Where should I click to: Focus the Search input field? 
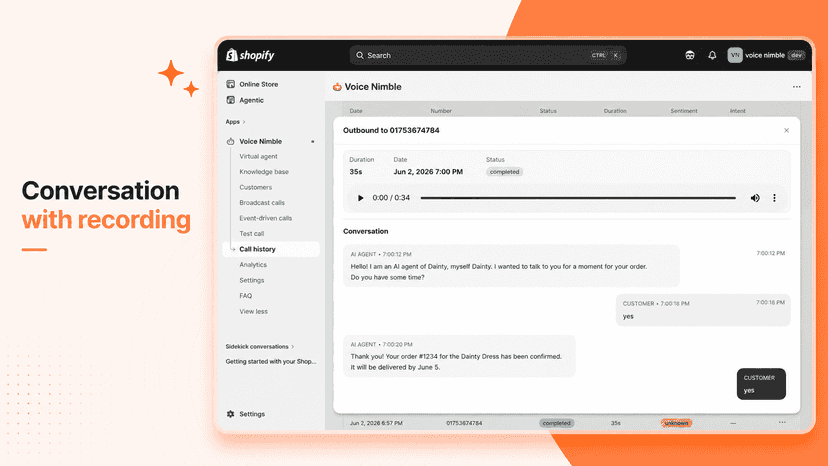[488, 55]
